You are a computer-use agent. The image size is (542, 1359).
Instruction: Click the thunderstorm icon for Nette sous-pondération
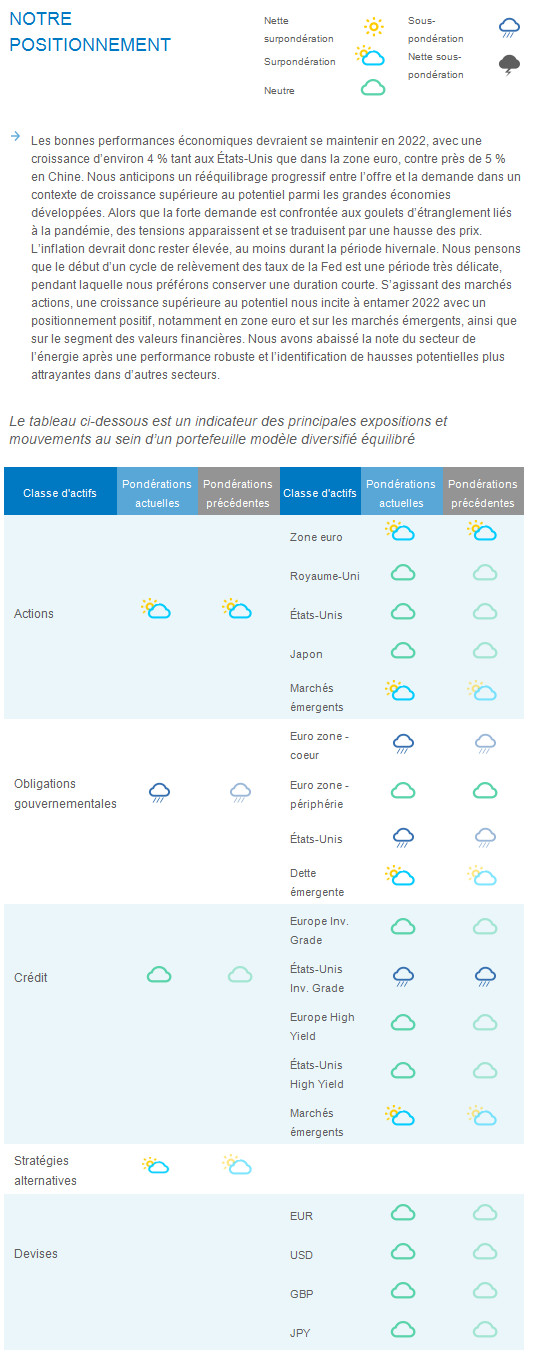510,66
